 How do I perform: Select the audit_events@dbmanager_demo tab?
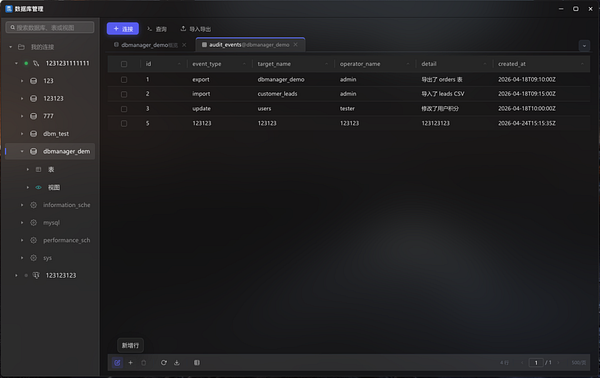pos(249,45)
